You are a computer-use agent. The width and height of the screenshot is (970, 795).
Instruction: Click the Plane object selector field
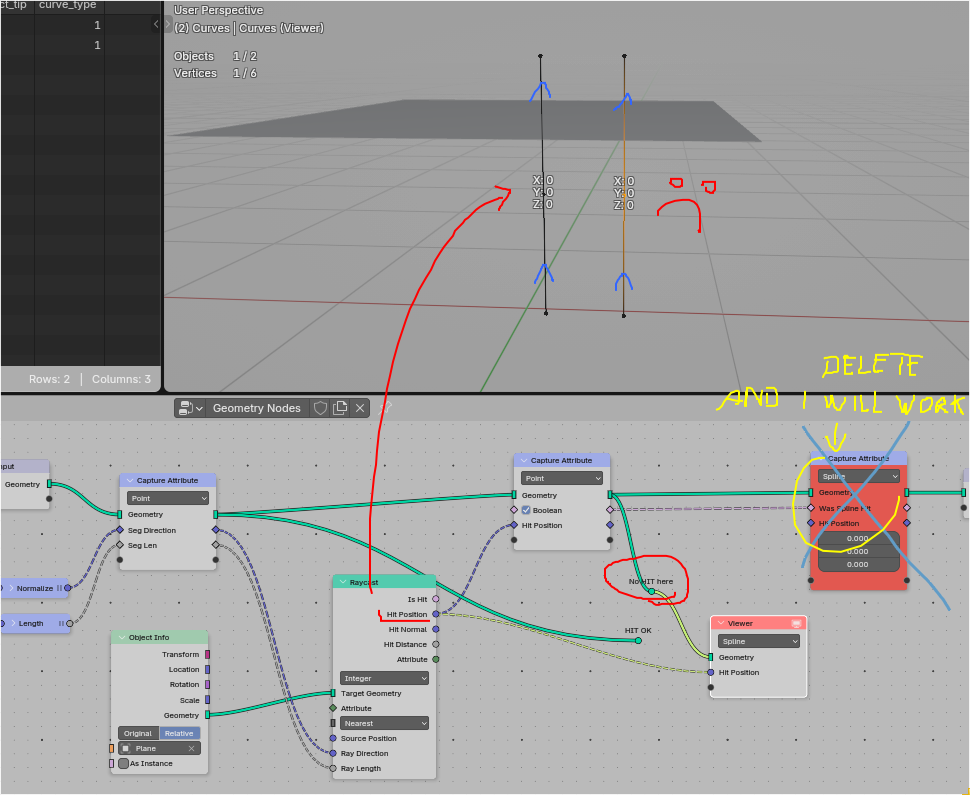pyautogui.click(x=159, y=749)
